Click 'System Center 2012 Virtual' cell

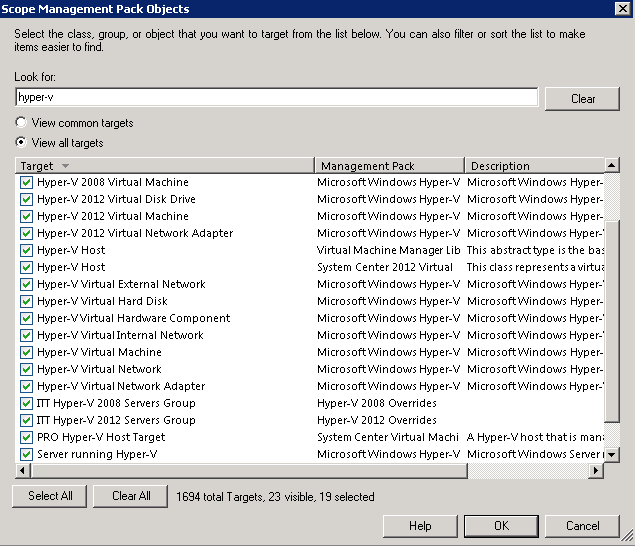[385, 267]
